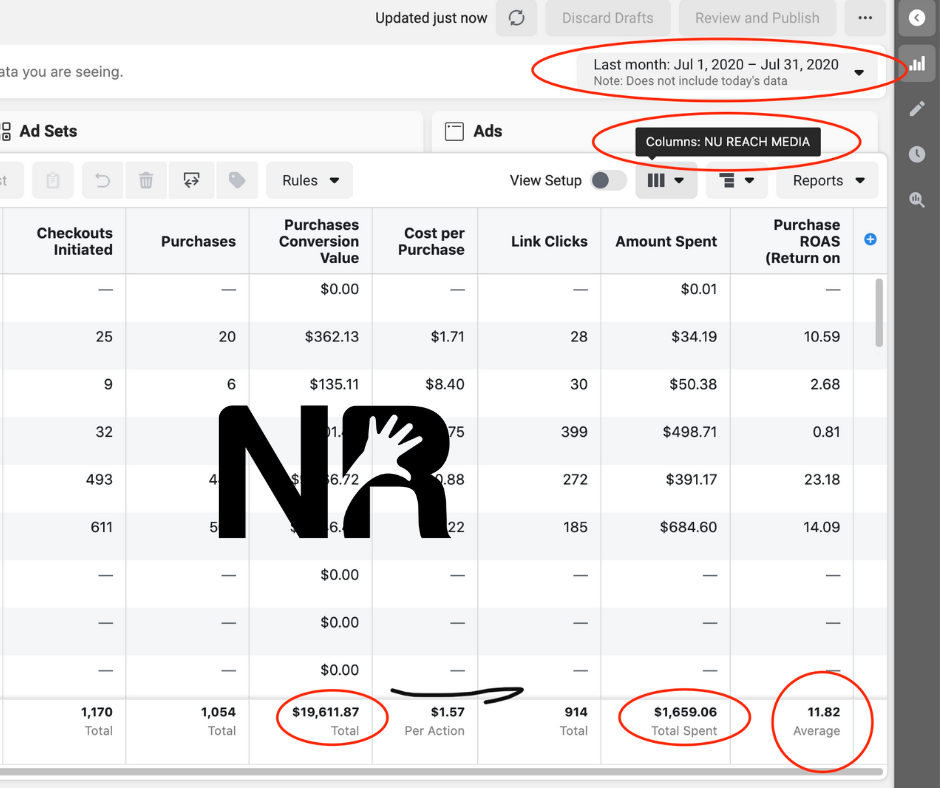Click the trash delete icon in the toolbar

pyautogui.click(x=146, y=181)
